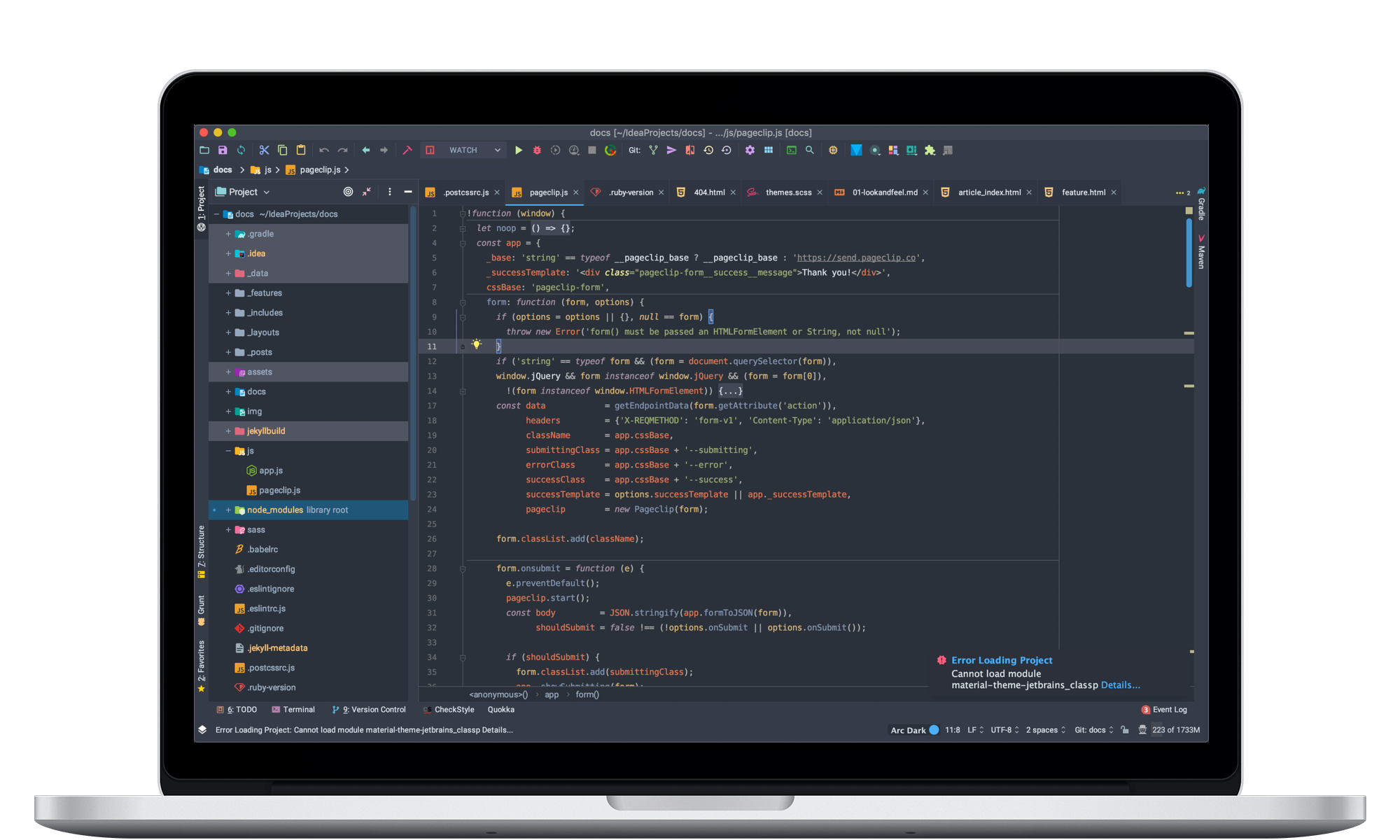Navigate back with the left arrow icon

pos(365,150)
